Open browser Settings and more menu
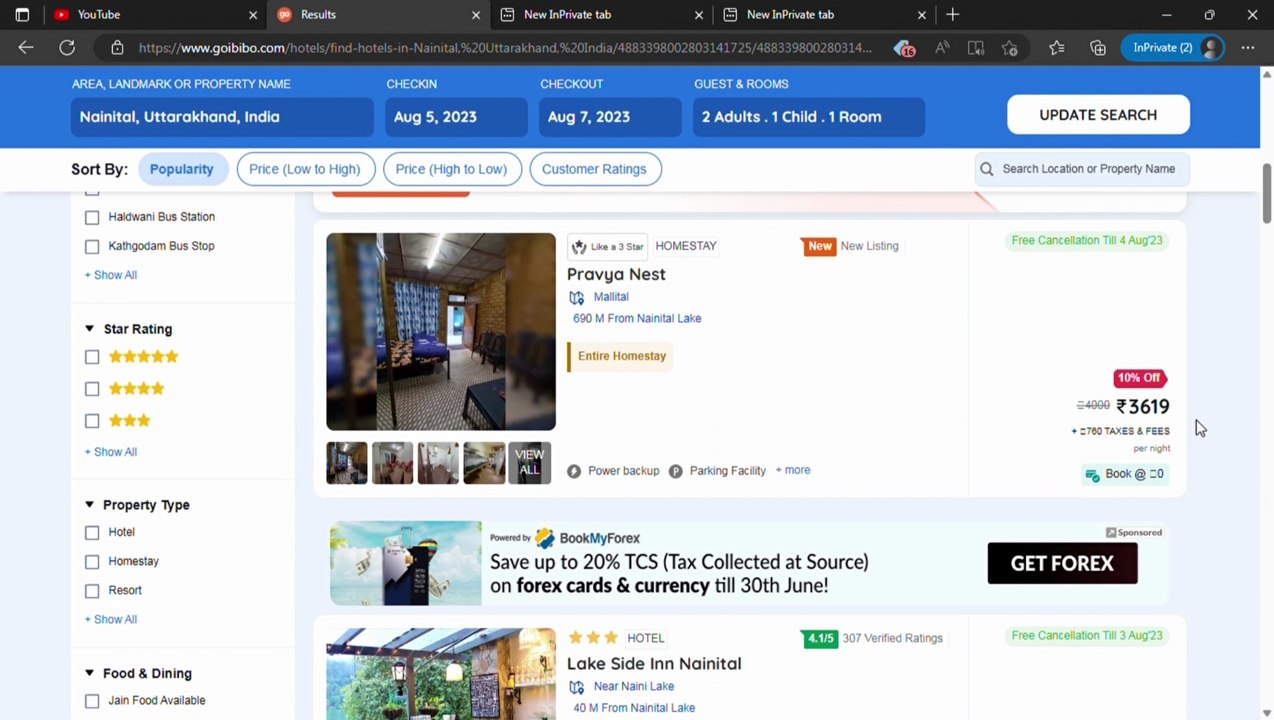The height and width of the screenshot is (720, 1274). pyautogui.click(x=1247, y=47)
